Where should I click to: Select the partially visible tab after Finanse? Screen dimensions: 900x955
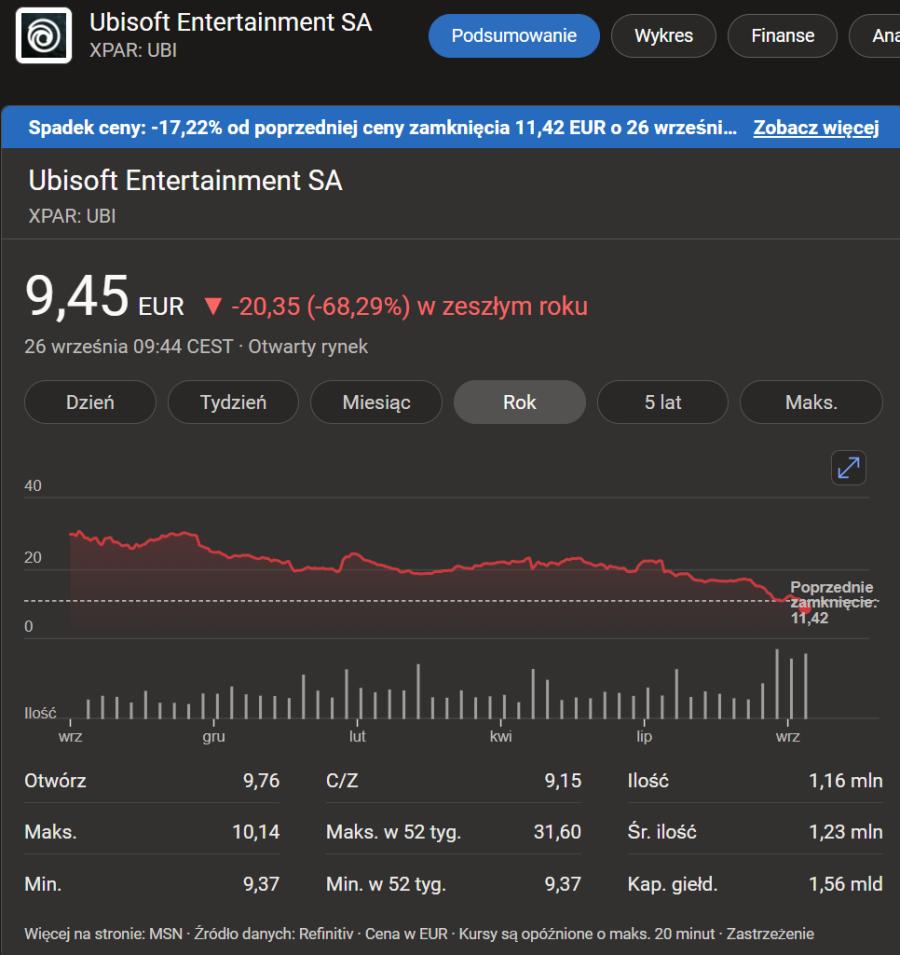click(880, 36)
